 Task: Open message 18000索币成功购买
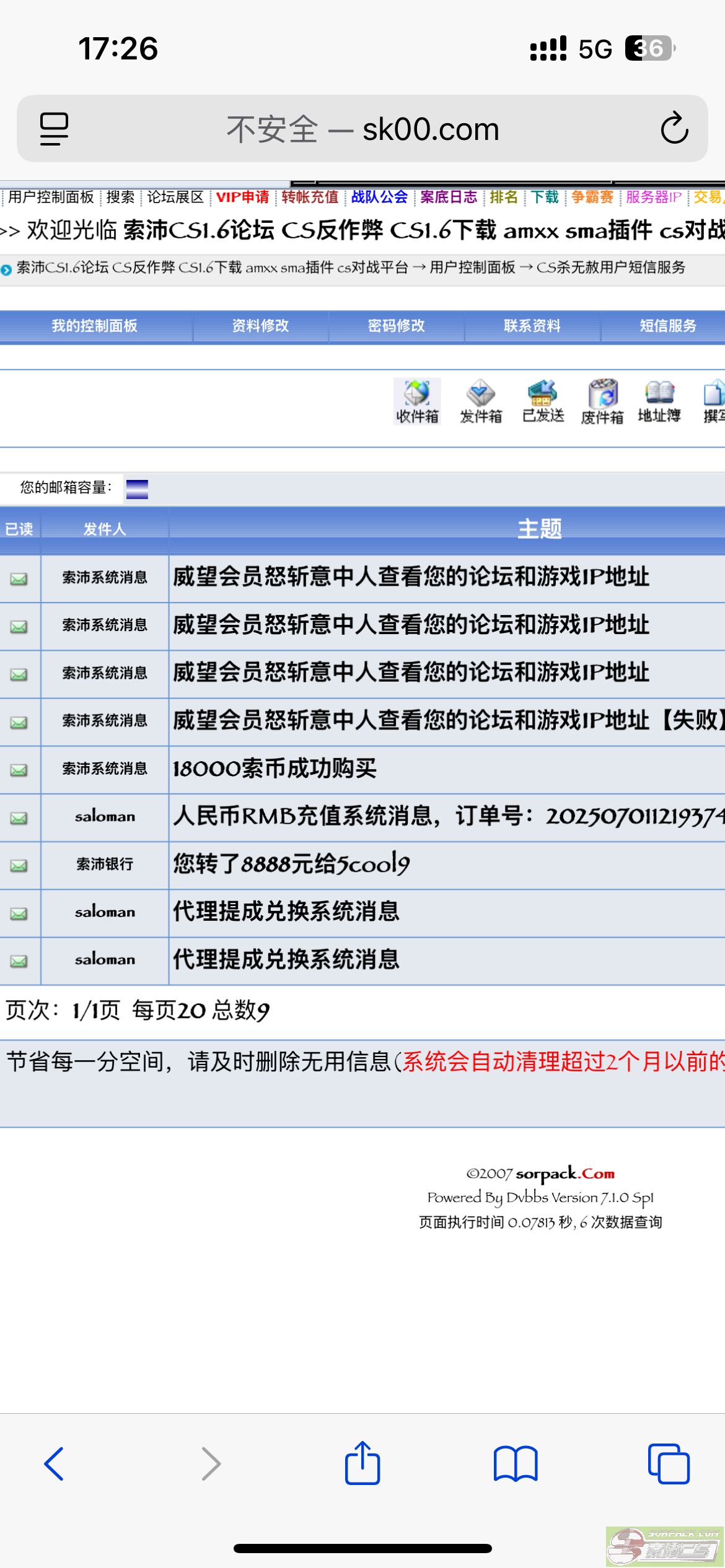click(x=275, y=769)
